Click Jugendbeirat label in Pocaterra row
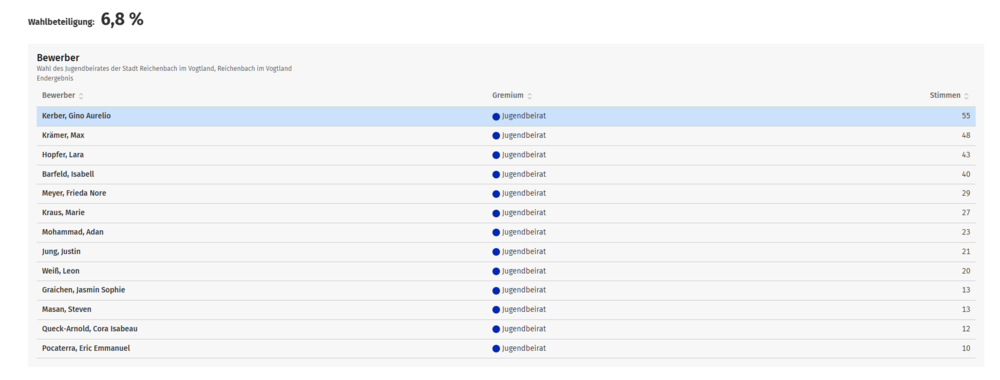 pos(524,348)
